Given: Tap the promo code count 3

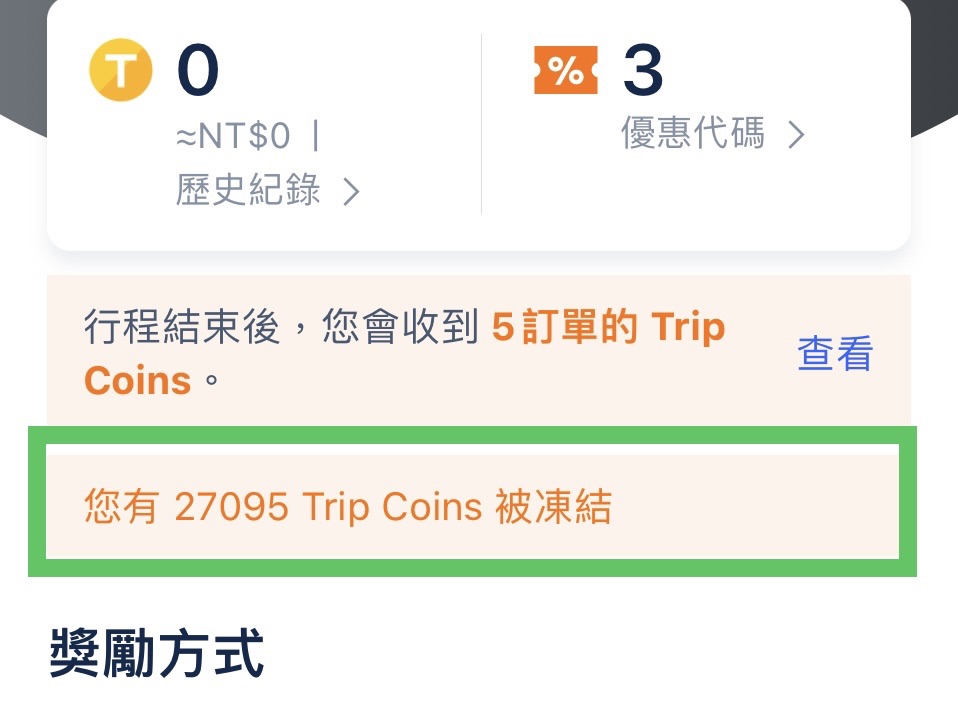Looking at the screenshot, I should (x=643, y=70).
